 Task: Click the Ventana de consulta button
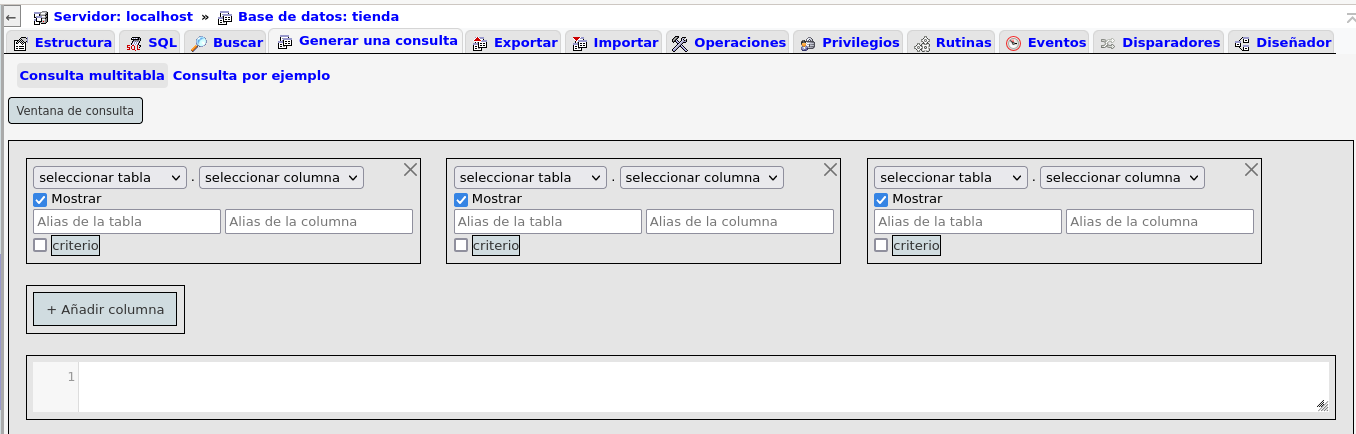(x=75, y=111)
